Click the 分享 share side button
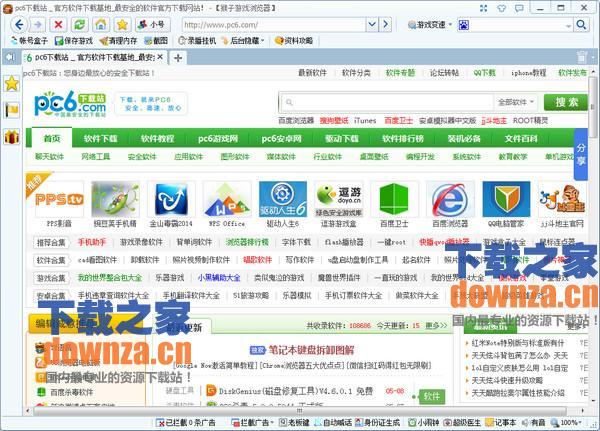The image size is (600, 431). (581, 154)
